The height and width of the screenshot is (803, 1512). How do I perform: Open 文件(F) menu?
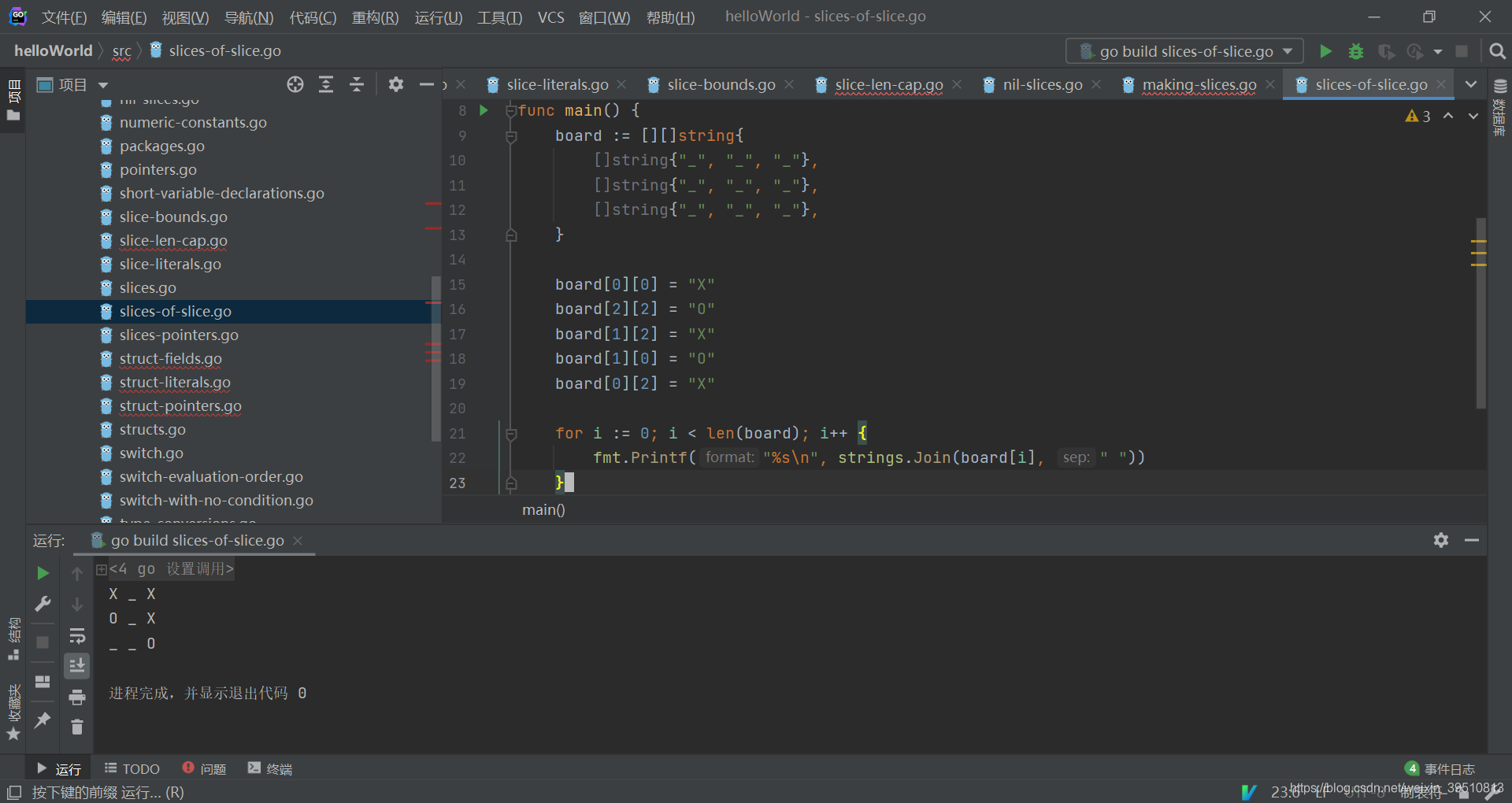[64, 17]
